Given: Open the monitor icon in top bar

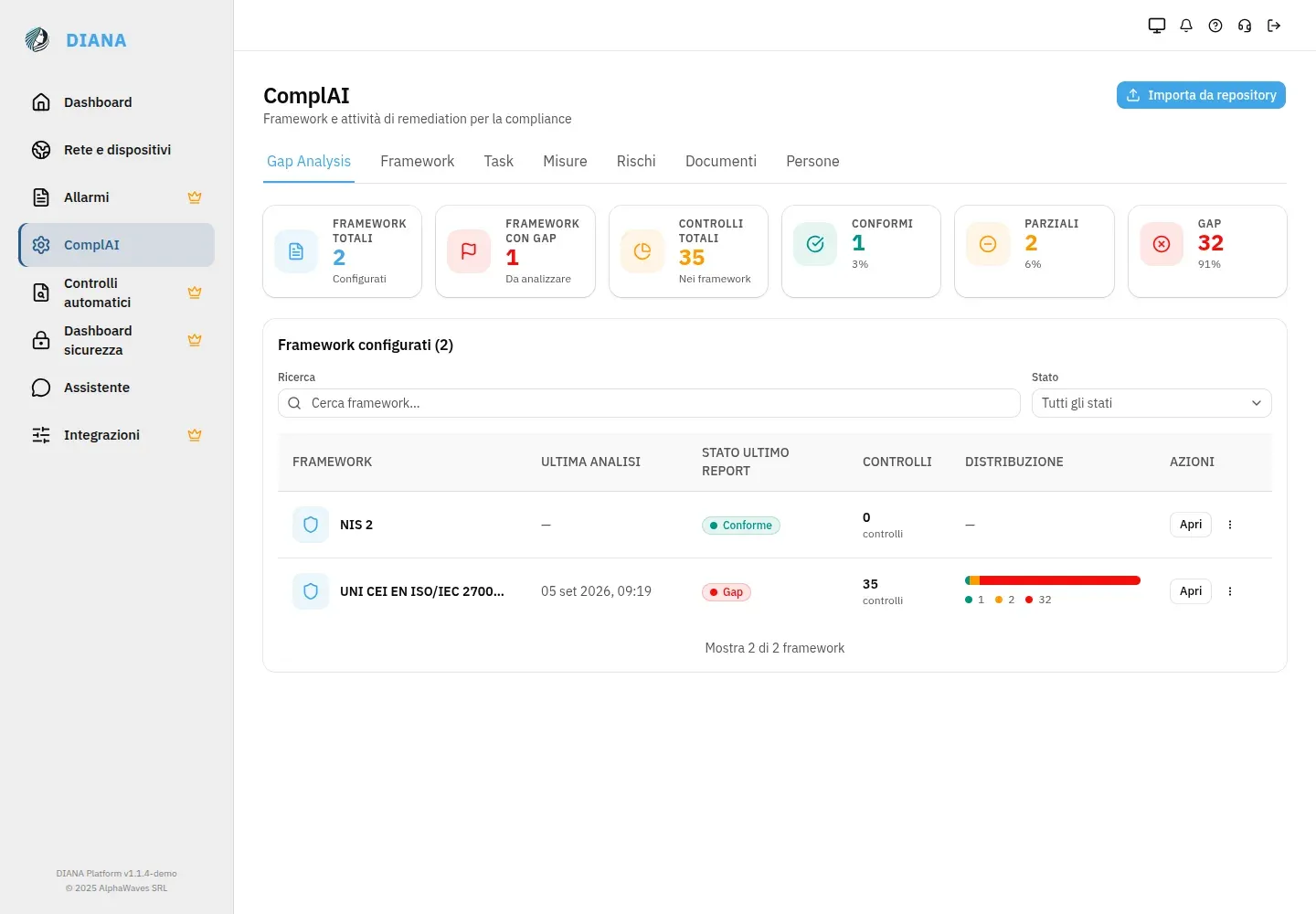Looking at the screenshot, I should coord(1157,26).
